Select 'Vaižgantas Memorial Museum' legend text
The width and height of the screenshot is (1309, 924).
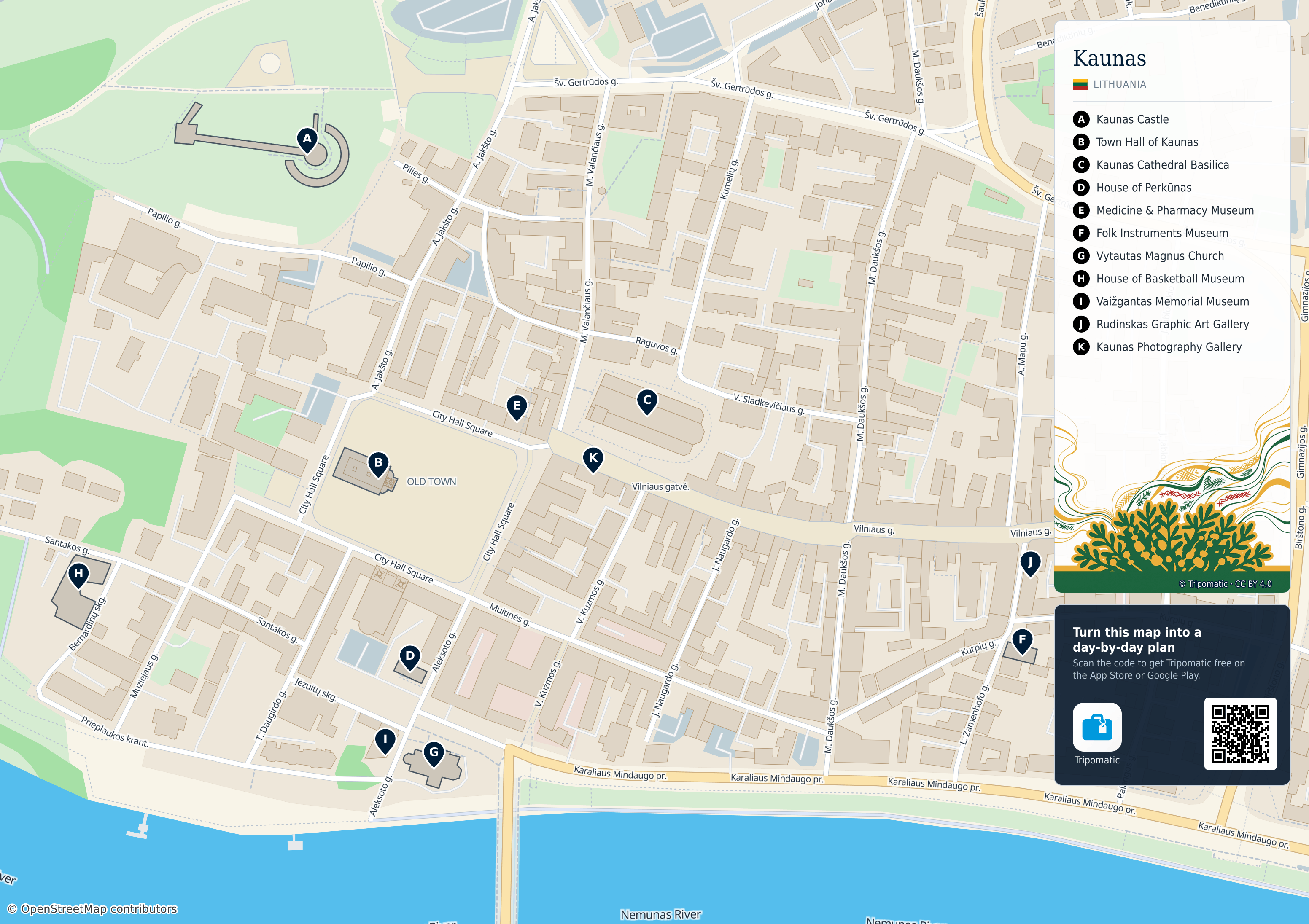coord(1173,301)
